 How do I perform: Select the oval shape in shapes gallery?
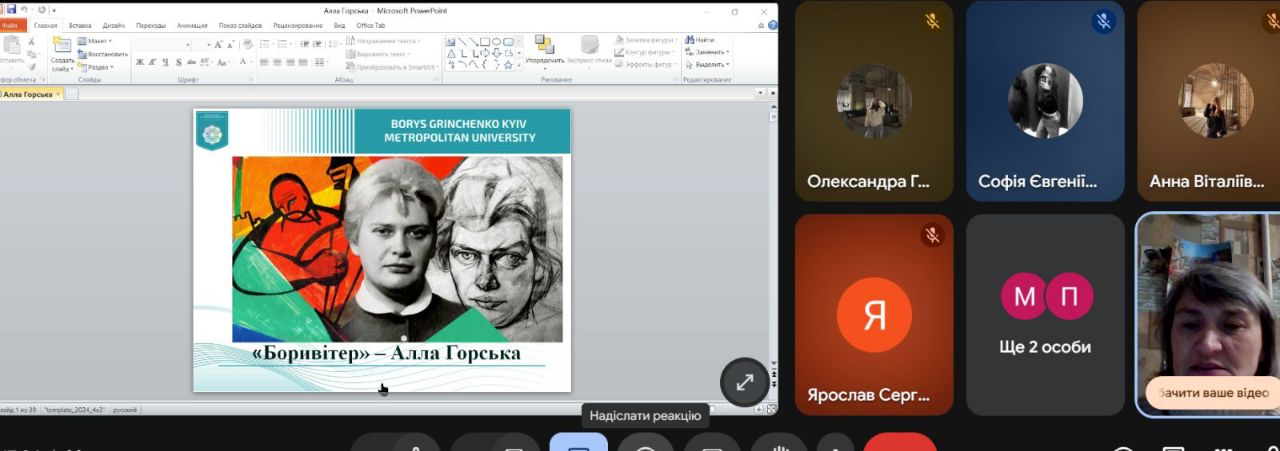coord(496,41)
